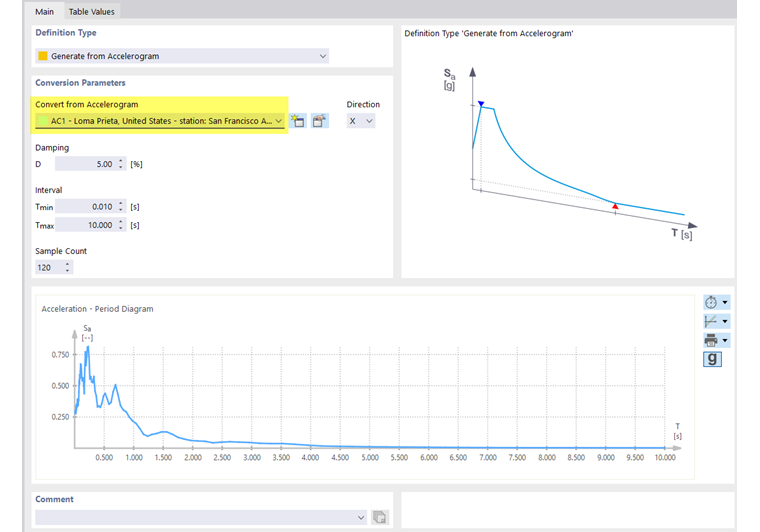Click the yellow Definition Type color square

point(43,56)
